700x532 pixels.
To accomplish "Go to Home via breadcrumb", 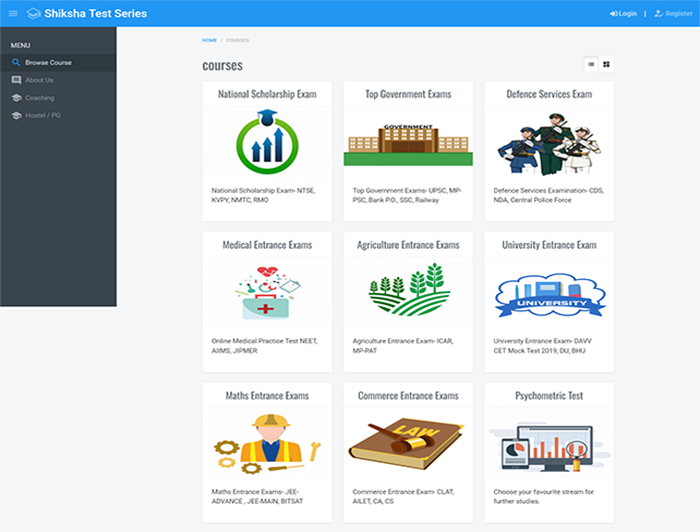I will pyautogui.click(x=209, y=40).
